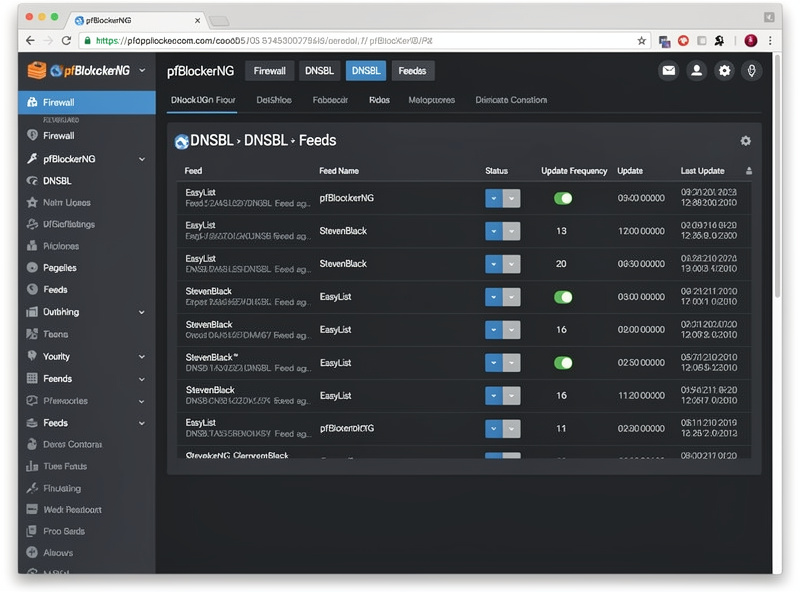Open status dropdown in row updating at 0200 00000

(x=503, y=330)
